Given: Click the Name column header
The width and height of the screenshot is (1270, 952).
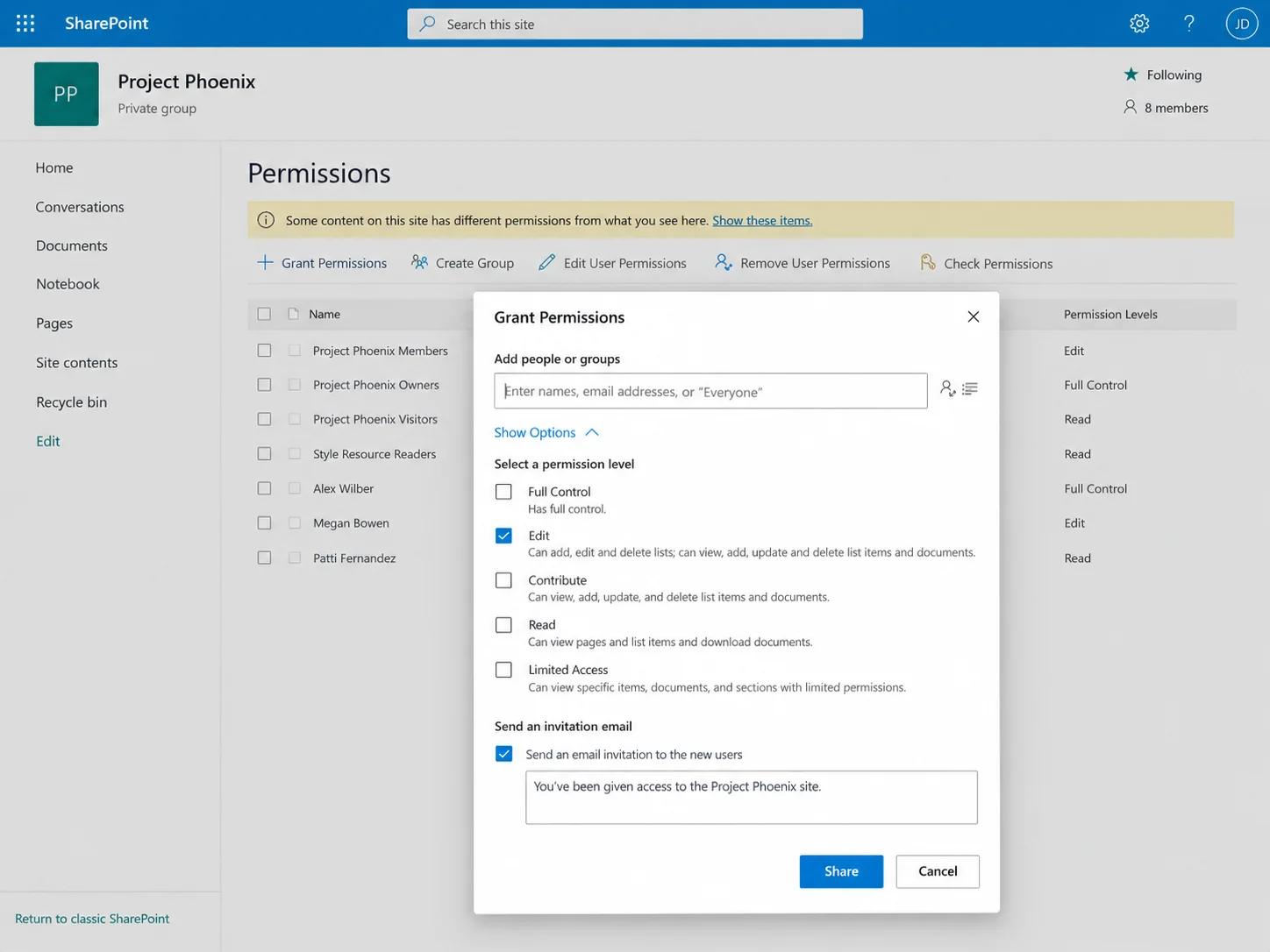Looking at the screenshot, I should pyautogui.click(x=325, y=314).
